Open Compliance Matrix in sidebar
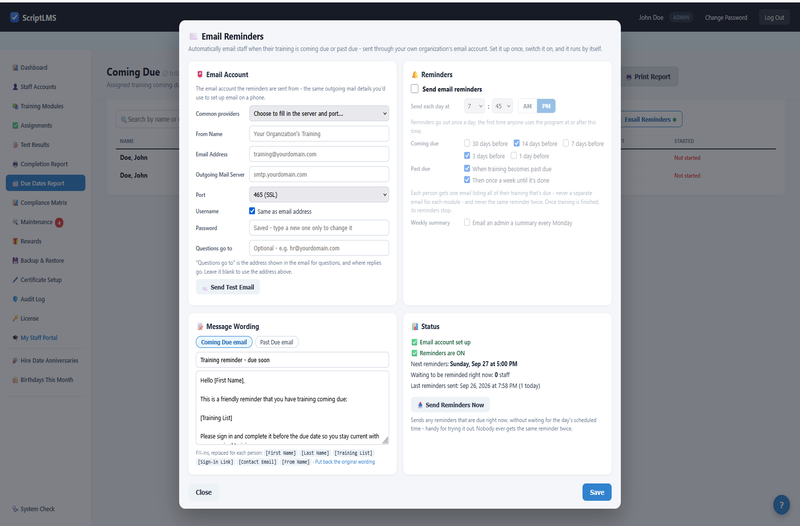800x526 pixels. (x=45, y=203)
